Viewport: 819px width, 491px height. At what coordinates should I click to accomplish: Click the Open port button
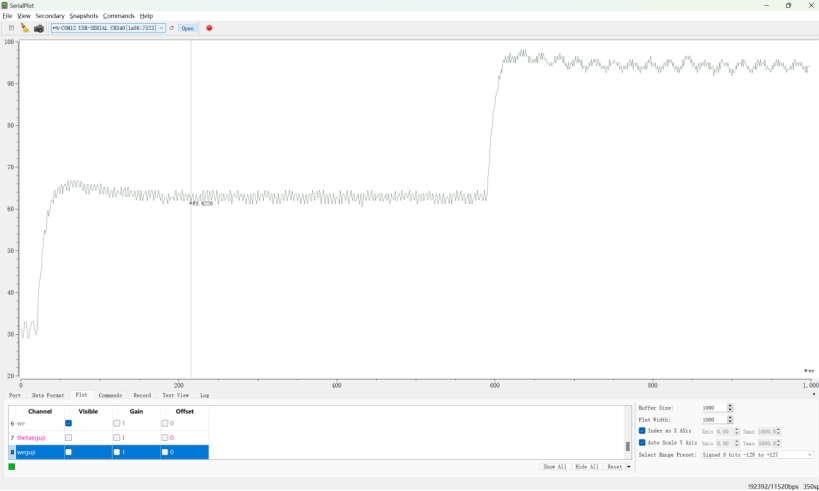click(188, 28)
